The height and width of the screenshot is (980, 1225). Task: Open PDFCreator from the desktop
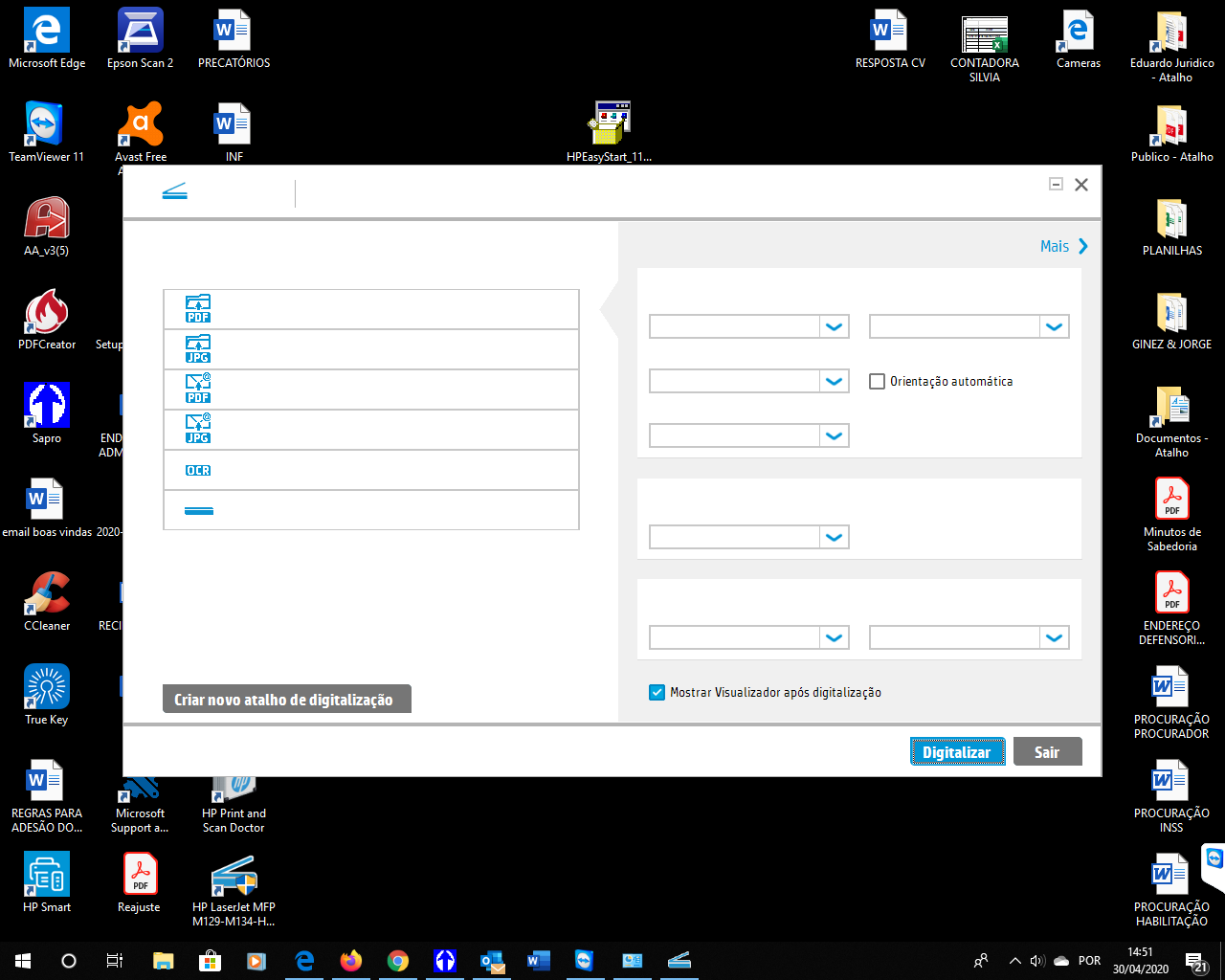pos(46,312)
